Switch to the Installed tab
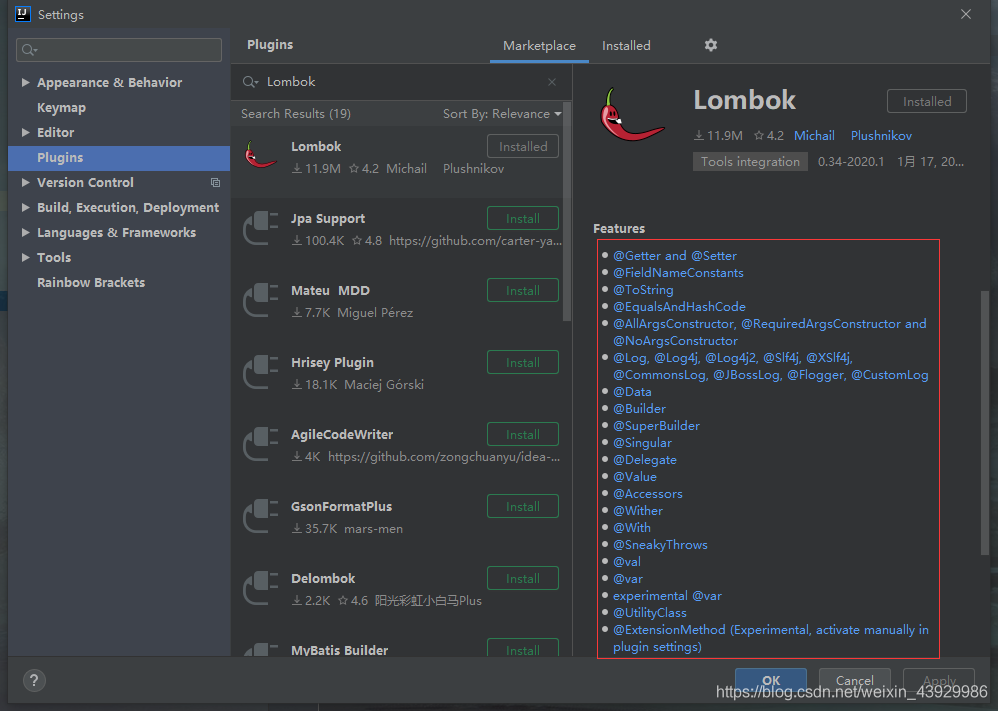Image resolution: width=998 pixels, height=711 pixels. (x=626, y=46)
